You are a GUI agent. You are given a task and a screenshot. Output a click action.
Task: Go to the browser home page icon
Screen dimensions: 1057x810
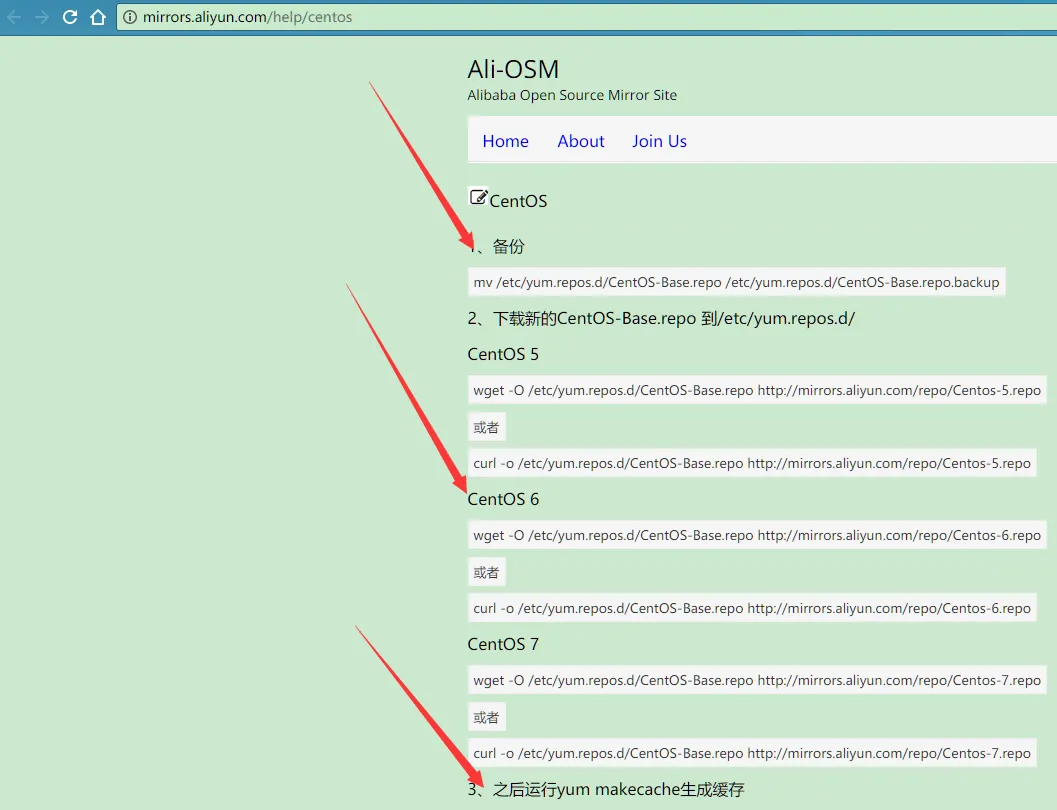click(x=98, y=17)
